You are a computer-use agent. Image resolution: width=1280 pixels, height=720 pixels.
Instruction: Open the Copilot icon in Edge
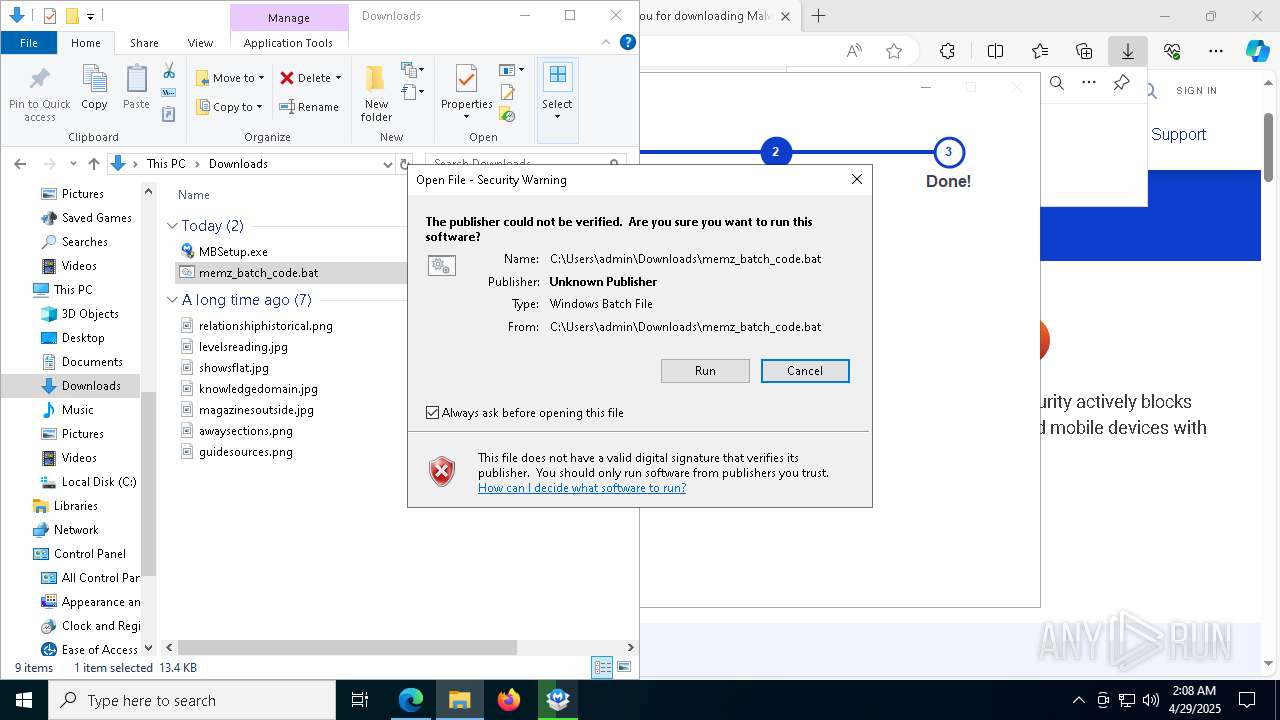[1257, 51]
